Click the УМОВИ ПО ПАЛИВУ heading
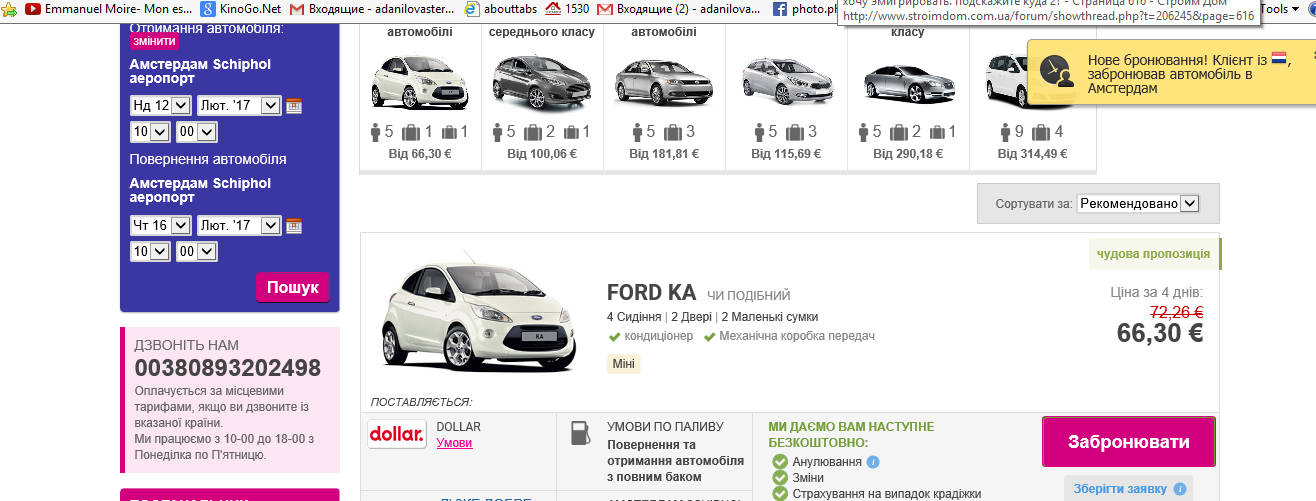This screenshot has height=501, width=1316. 665,427
